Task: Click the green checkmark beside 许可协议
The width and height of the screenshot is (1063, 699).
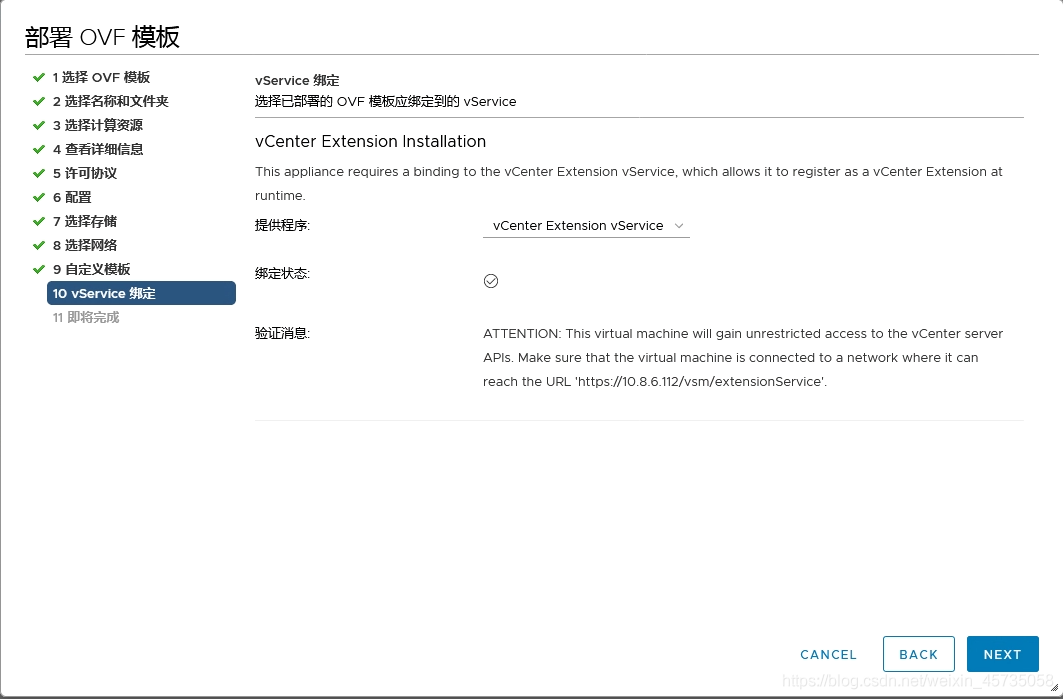Action: pos(39,174)
